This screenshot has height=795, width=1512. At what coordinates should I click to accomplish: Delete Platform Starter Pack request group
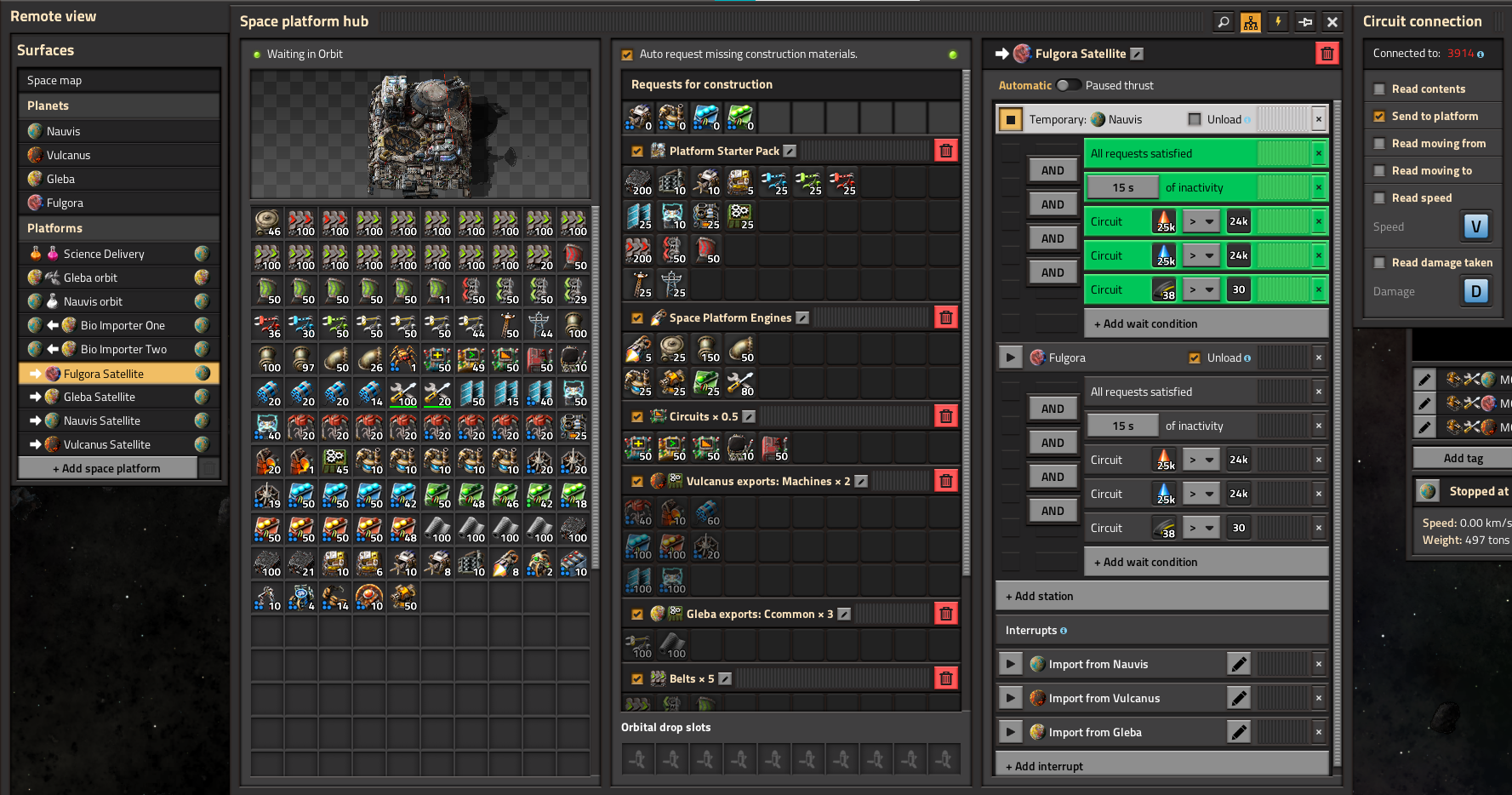[x=945, y=151]
